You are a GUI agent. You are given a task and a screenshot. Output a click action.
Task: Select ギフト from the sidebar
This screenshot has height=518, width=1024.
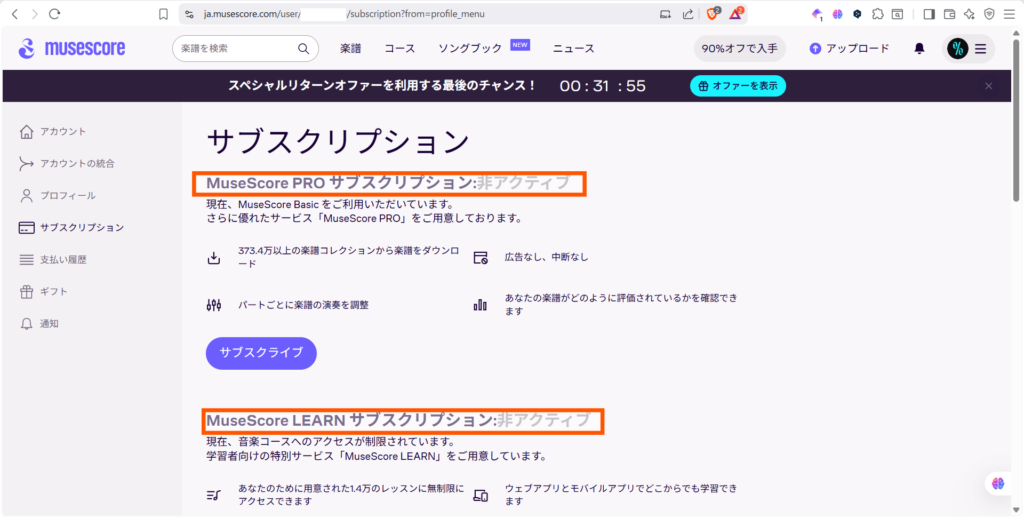pyautogui.click(x=53, y=291)
